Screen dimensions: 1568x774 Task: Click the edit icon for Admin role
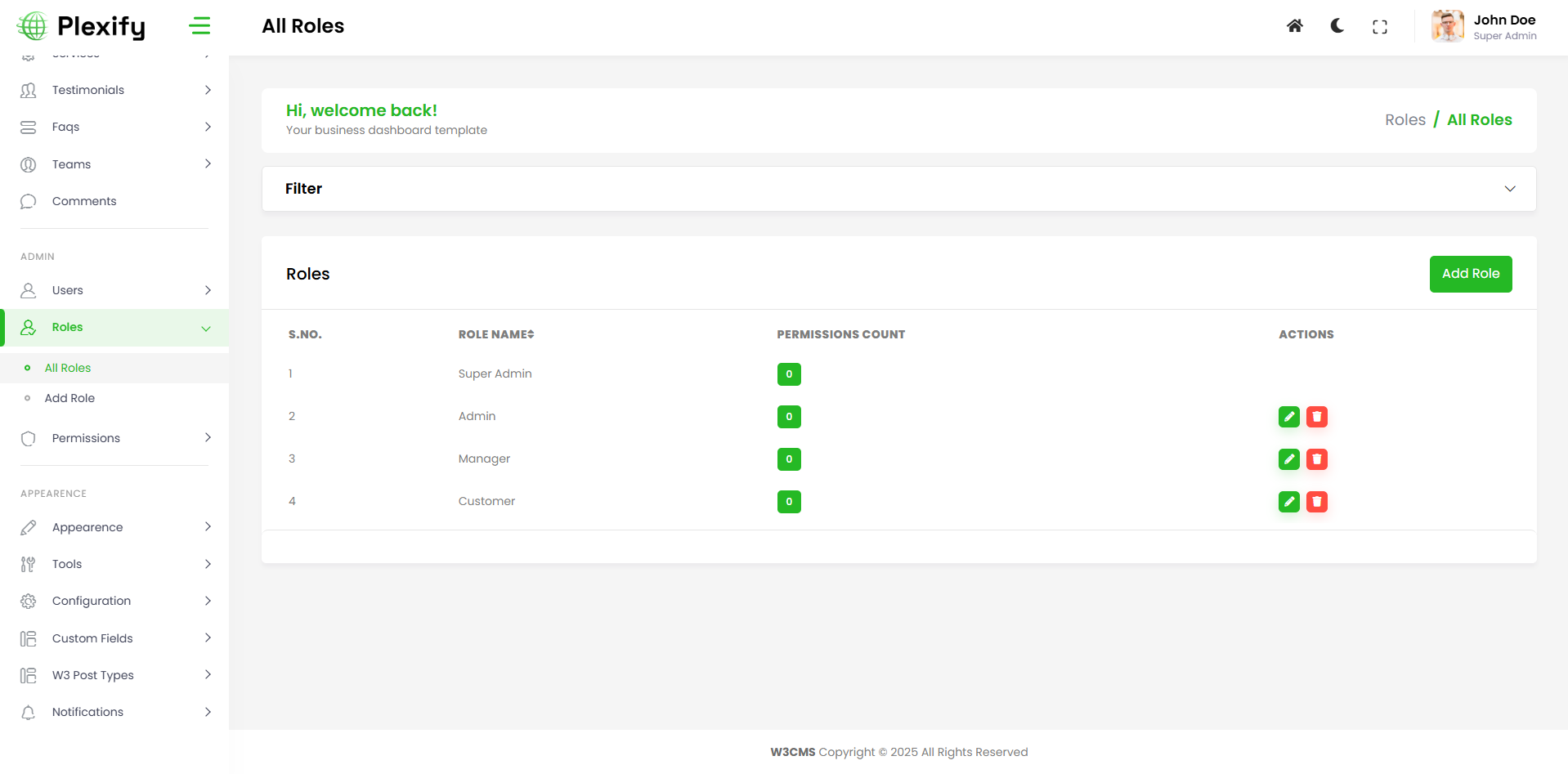(x=1288, y=417)
